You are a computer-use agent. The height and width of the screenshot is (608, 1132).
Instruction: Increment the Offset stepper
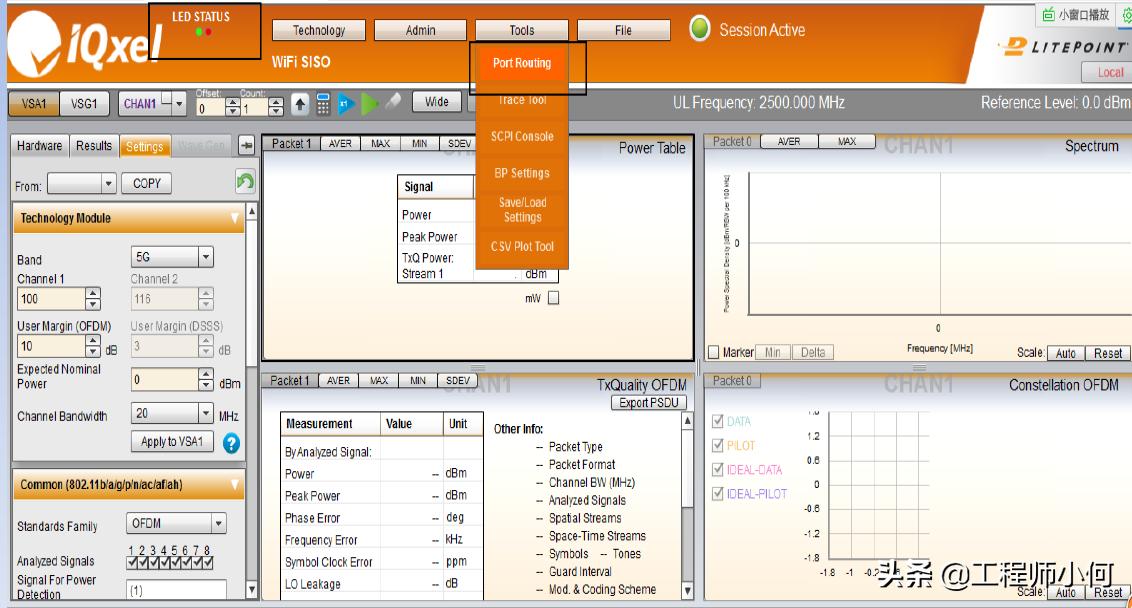(x=233, y=103)
